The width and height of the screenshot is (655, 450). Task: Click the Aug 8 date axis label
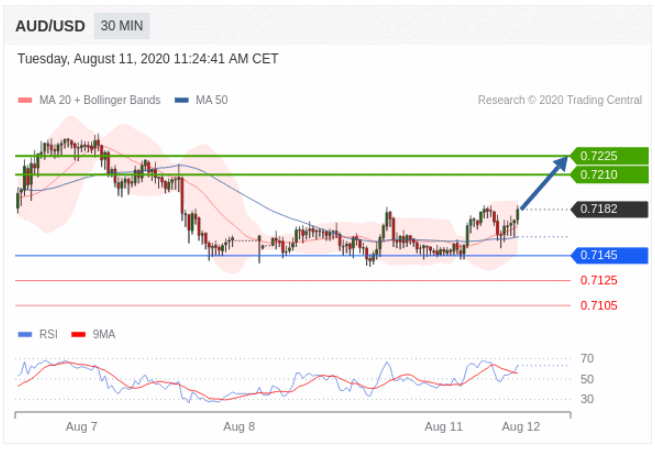click(239, 427)
